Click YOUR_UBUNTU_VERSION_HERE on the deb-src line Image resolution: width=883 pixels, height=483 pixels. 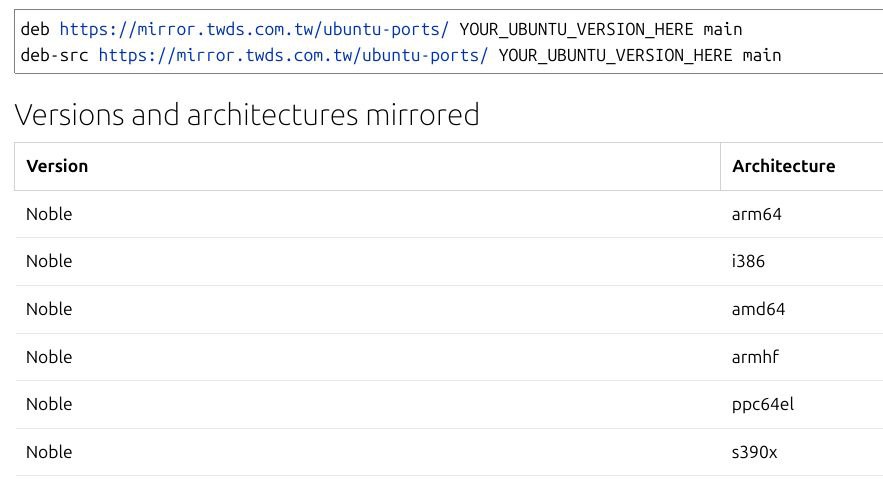click(x=615, y=55)
